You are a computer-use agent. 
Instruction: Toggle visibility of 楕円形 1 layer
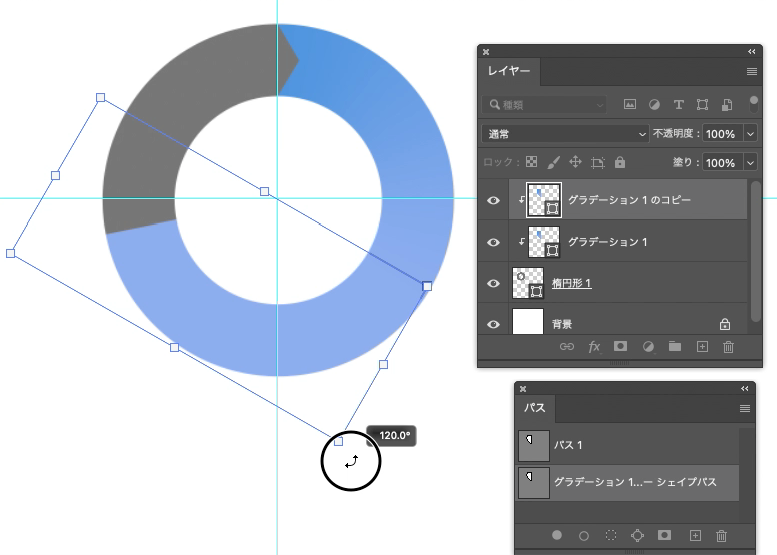(493, 283)
